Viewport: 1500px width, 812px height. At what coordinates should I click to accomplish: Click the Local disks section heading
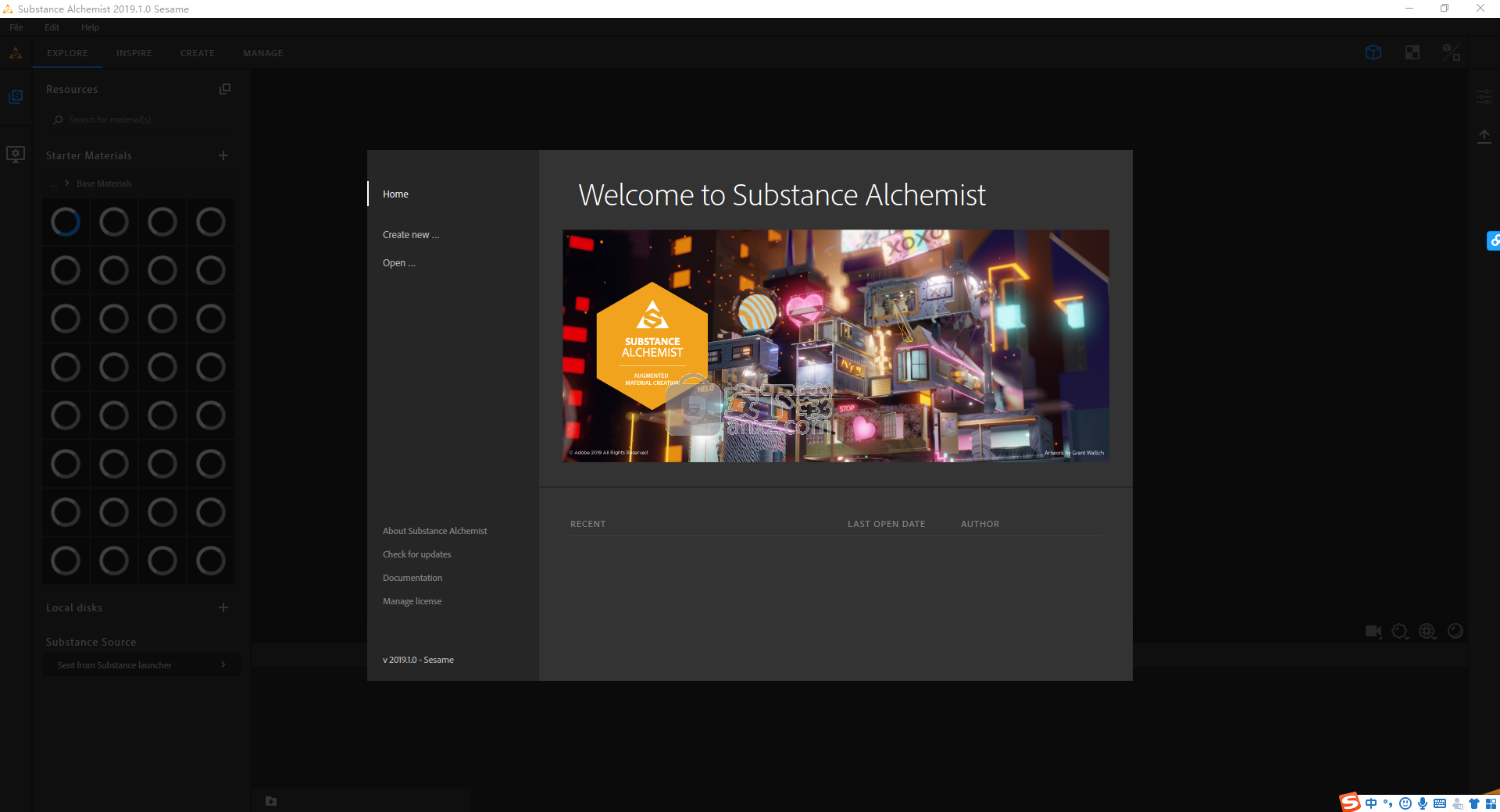tap(74, 607)
